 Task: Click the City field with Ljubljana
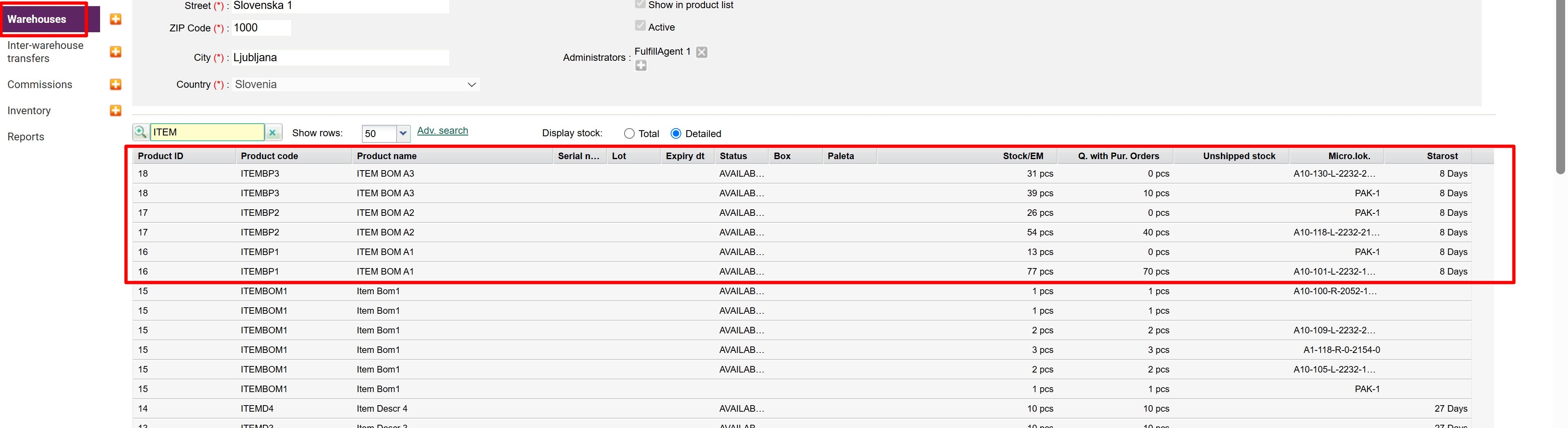coord(340,58)
